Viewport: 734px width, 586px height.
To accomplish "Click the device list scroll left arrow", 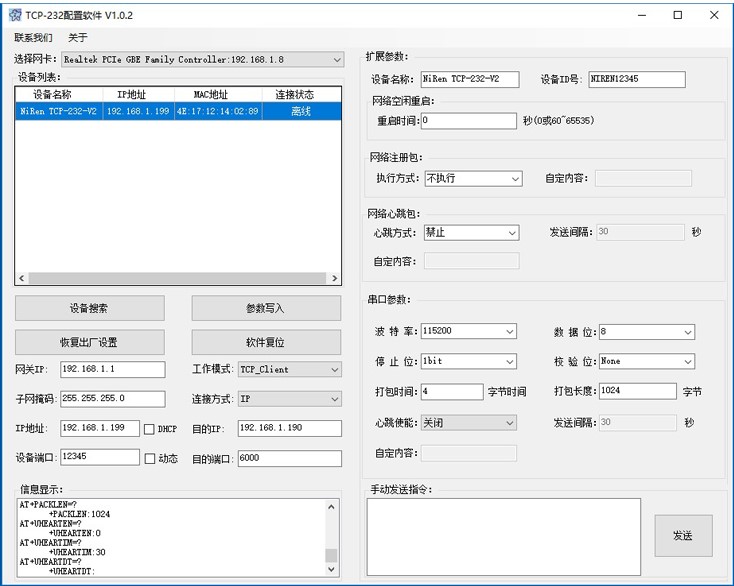I will pyautogui.click(x=22, y=278).
